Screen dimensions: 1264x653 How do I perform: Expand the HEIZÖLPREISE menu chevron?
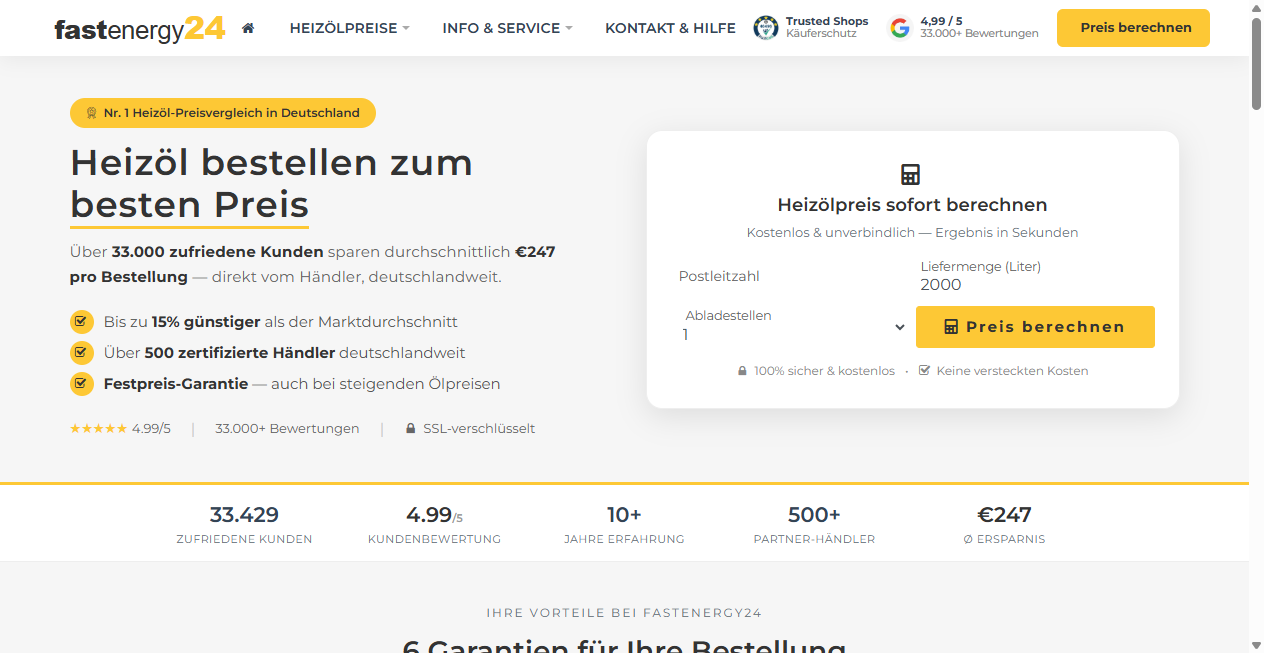406,28
